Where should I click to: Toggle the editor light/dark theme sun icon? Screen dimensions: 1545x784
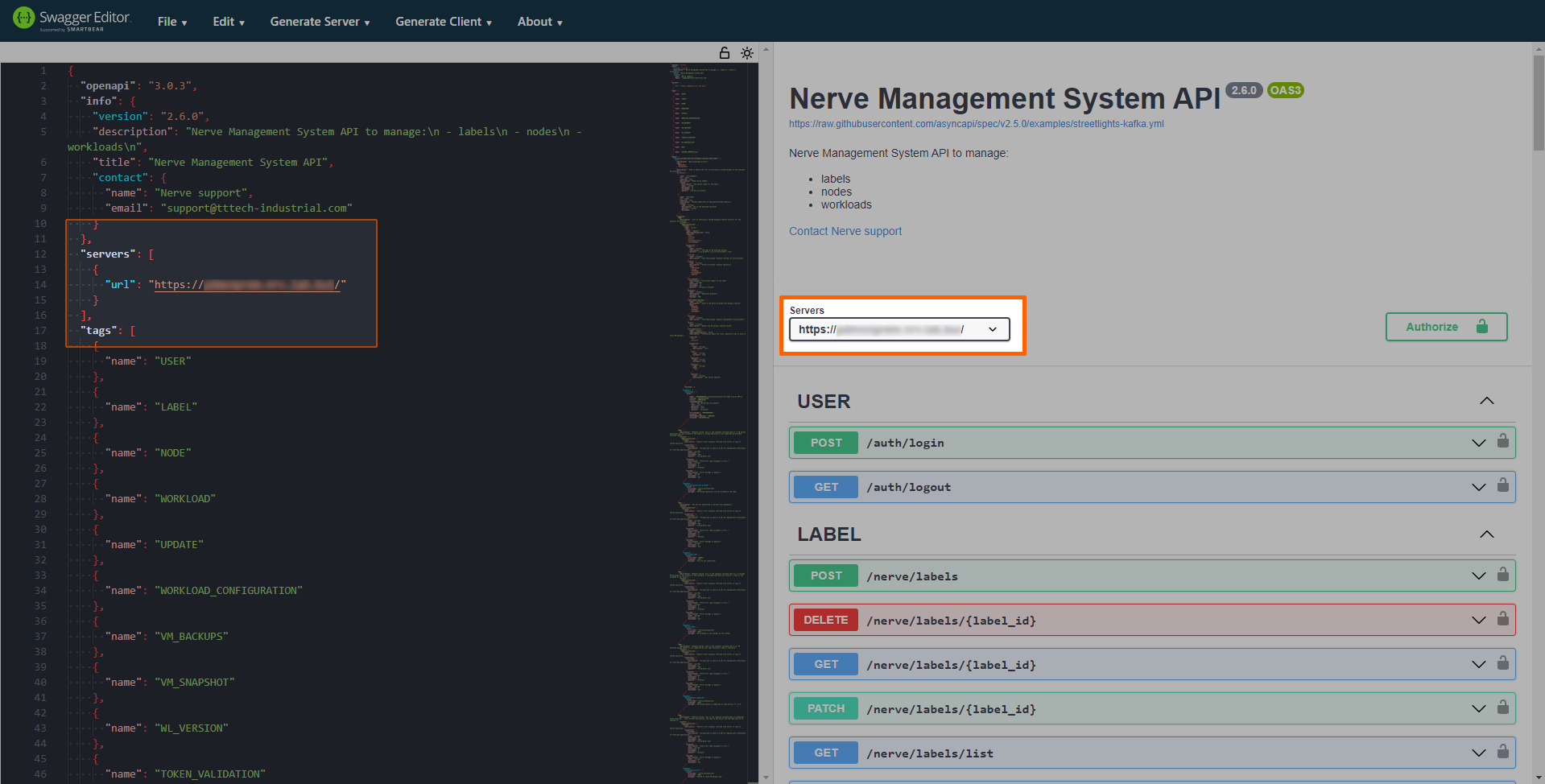[x=747, y=53]
